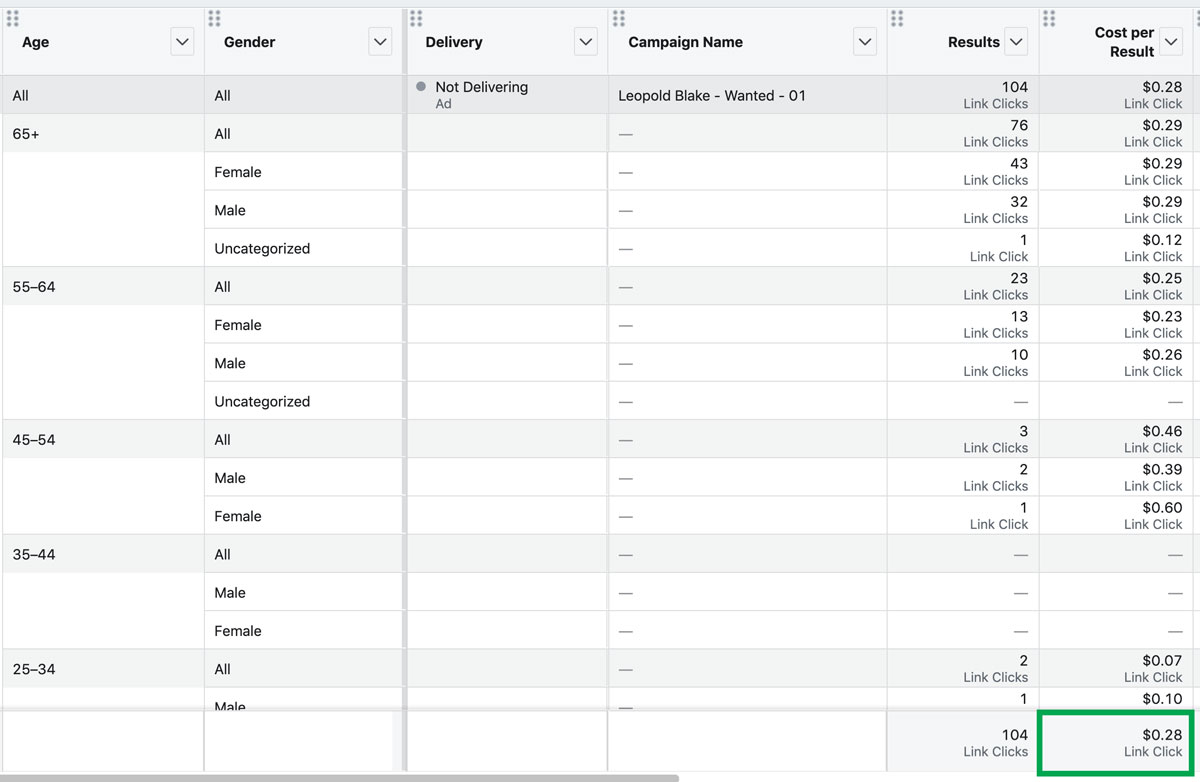The width and height of the screenshot is (1200, 782).
Task: Grab the Cost per Result drag handle
Action: click(1049, 18)
